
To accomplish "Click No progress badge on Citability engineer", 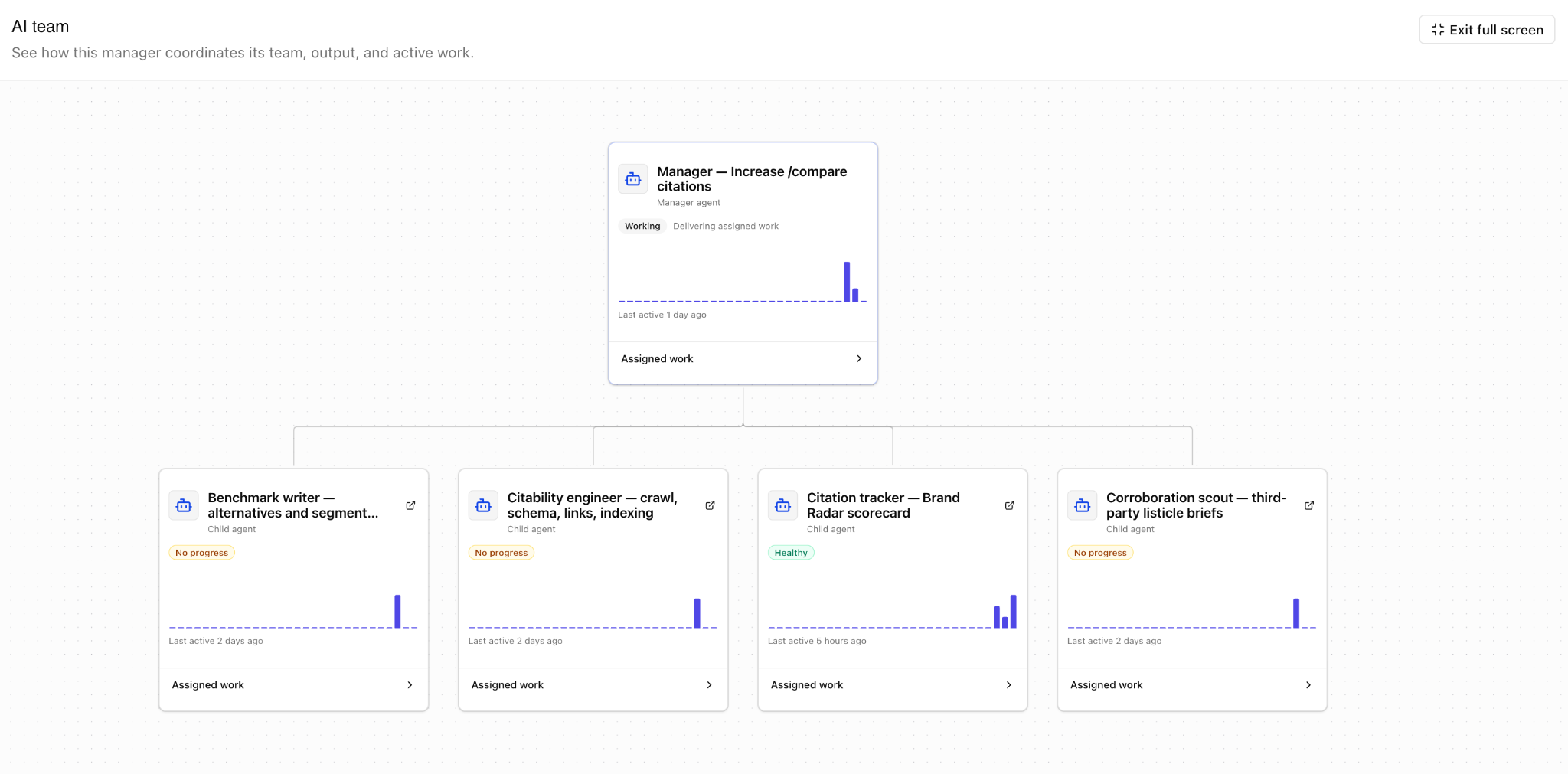I will coord(501,553).
